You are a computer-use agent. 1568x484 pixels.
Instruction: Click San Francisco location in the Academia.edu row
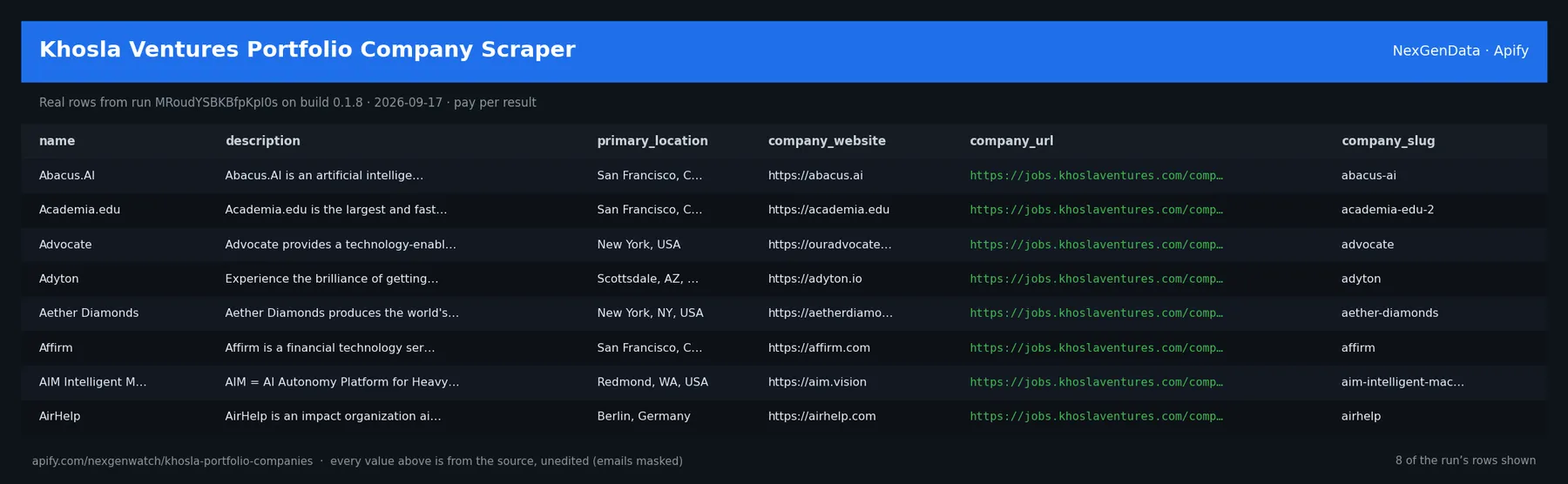click(650, 210)
